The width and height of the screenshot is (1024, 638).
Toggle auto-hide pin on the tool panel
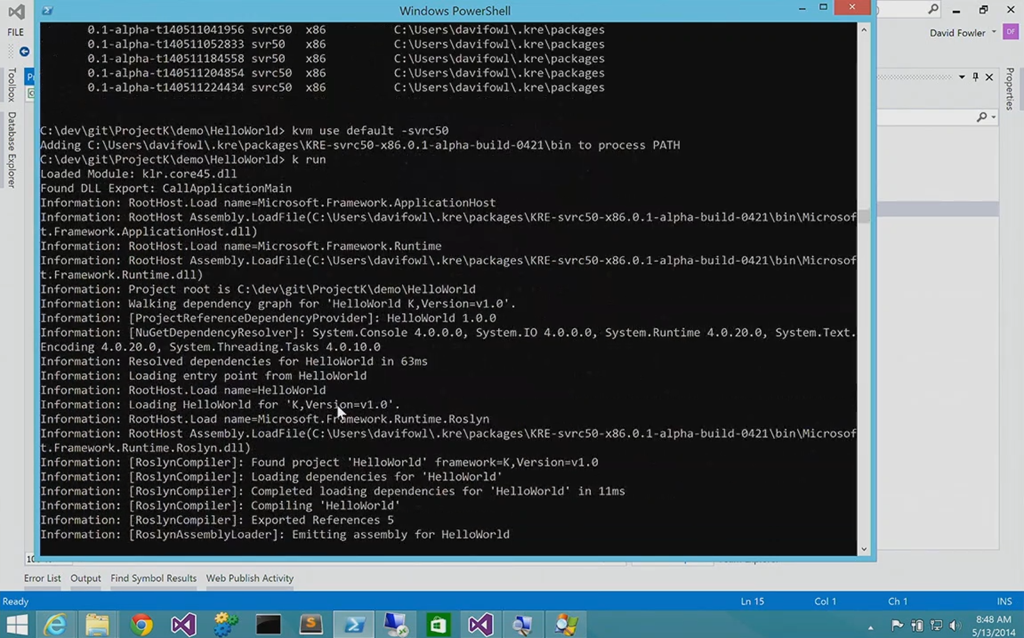[976, 77]
